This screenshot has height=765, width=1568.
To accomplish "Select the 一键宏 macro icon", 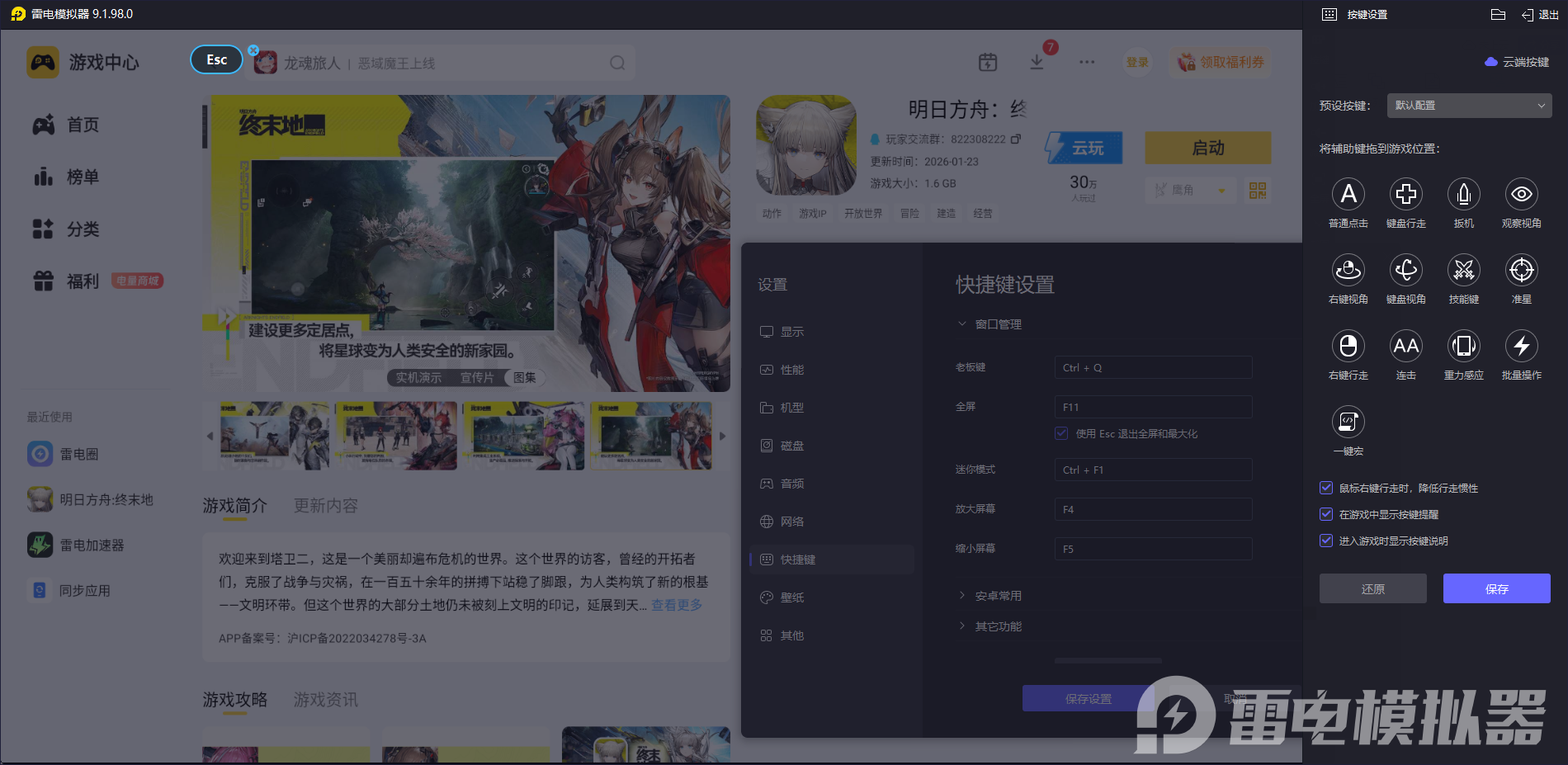I will (1348, 423).
